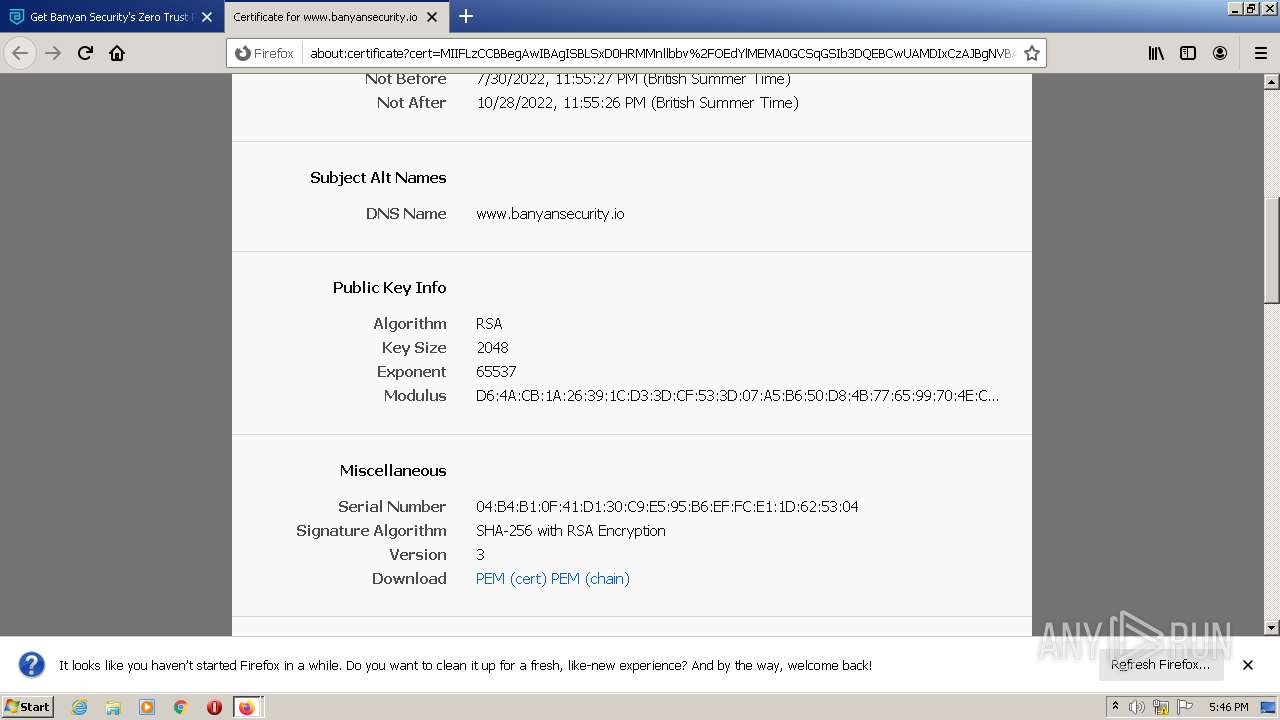
Task: Click the taskbar clock 5:46 PM
Action: pyautogui.click(x=1228, y=707)
